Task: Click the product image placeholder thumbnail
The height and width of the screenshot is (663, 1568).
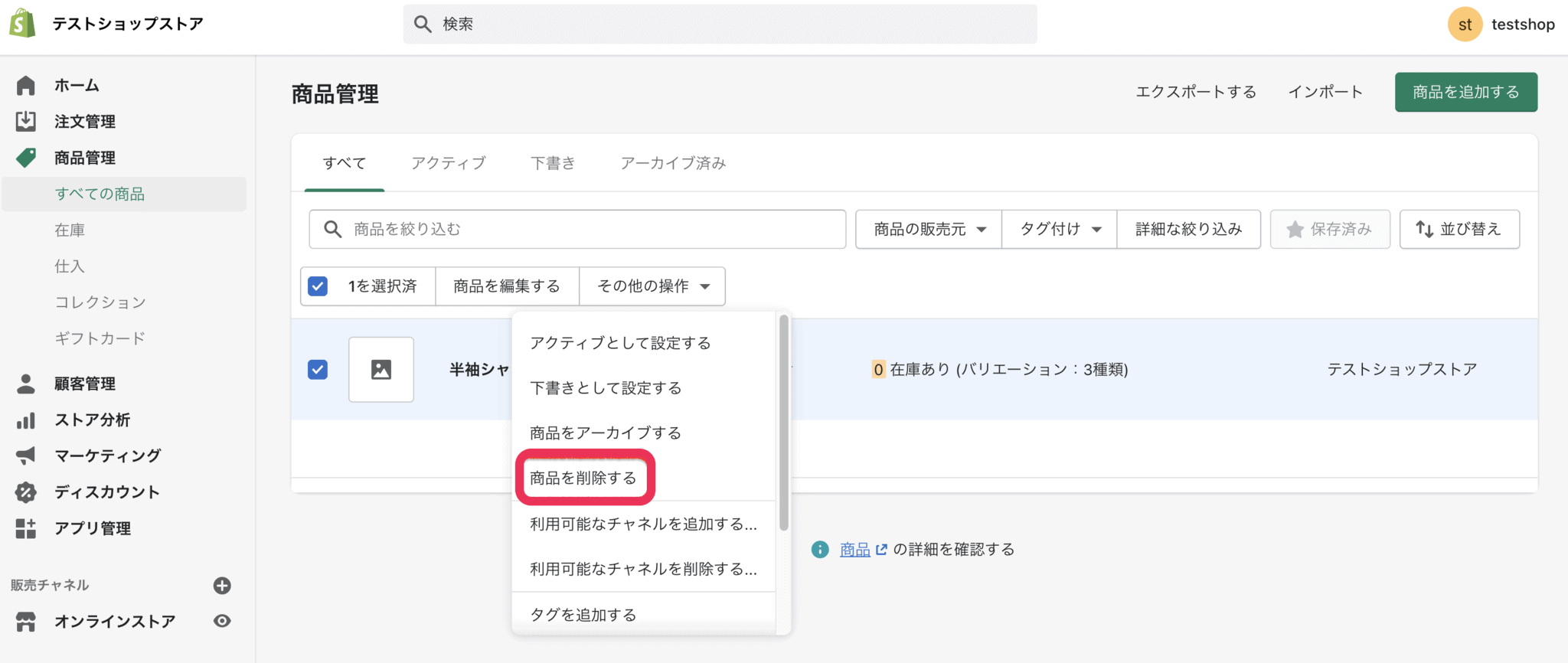Action: pyautogui.click(x=381, y=370)
